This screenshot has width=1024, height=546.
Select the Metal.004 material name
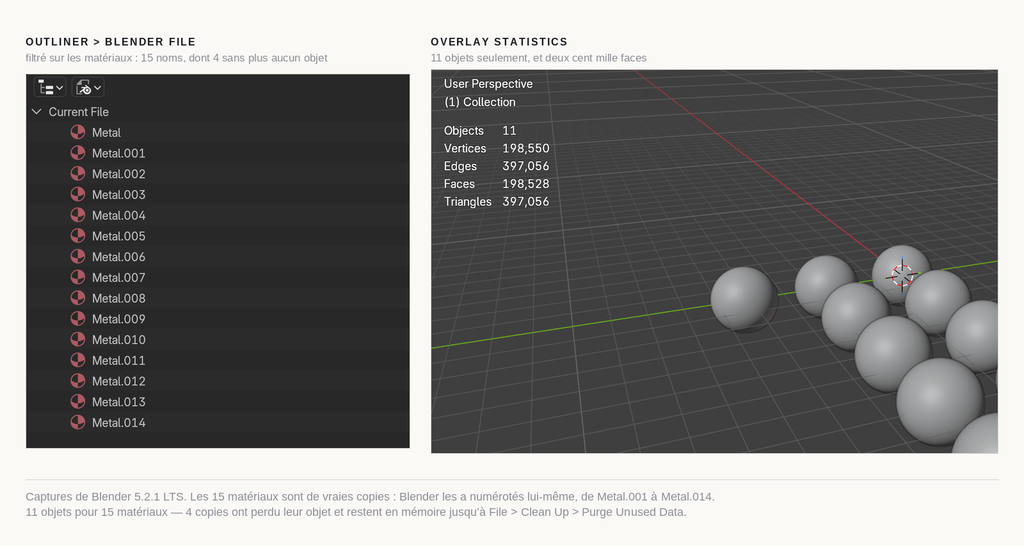coord(119,216)
